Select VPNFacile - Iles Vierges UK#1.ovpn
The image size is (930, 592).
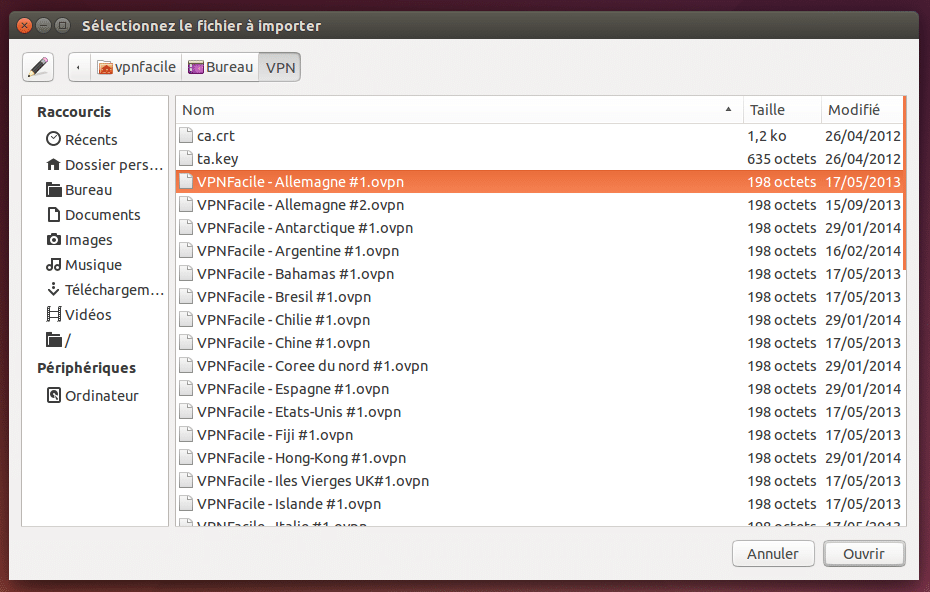click(540, 481)
